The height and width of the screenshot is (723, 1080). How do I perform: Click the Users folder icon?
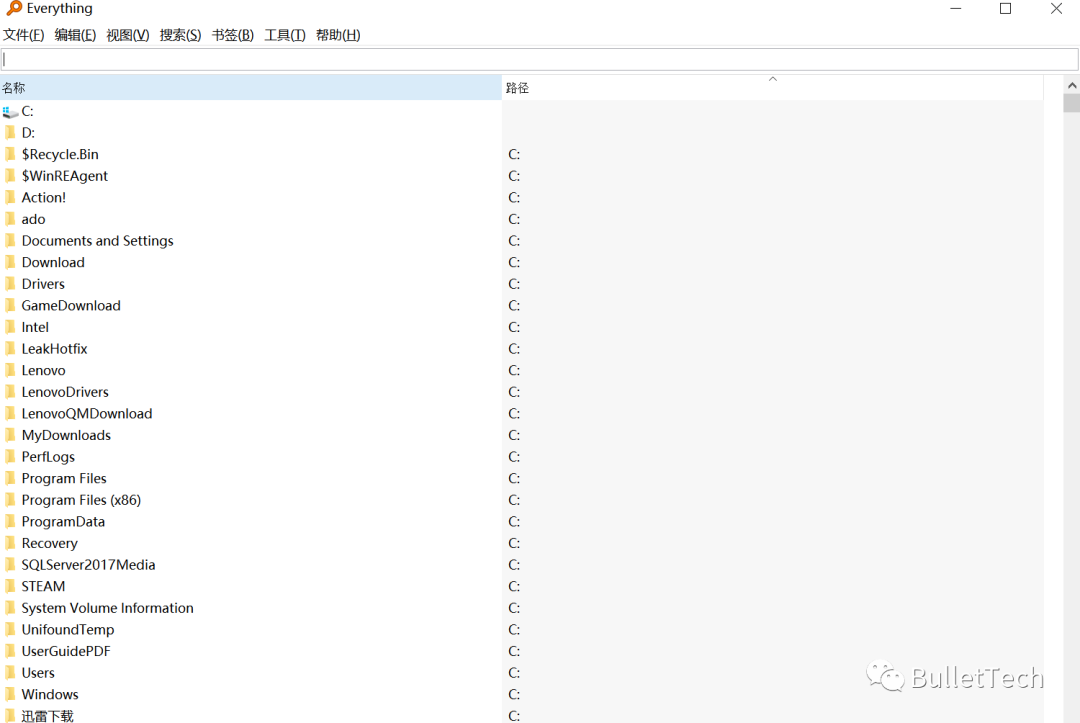[x=10, y=672]
